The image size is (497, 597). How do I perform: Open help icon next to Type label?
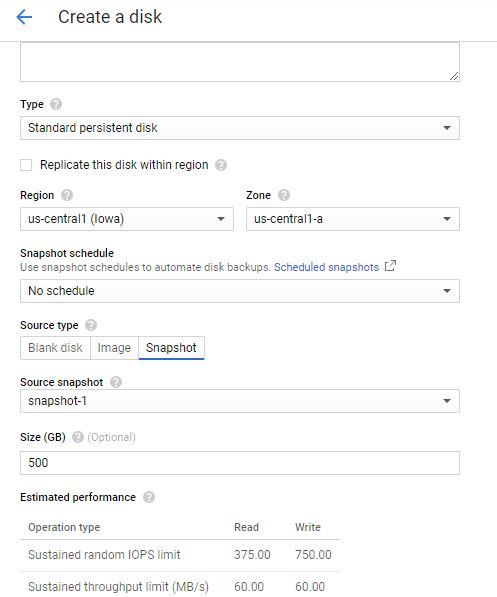[x=56, y=104]
